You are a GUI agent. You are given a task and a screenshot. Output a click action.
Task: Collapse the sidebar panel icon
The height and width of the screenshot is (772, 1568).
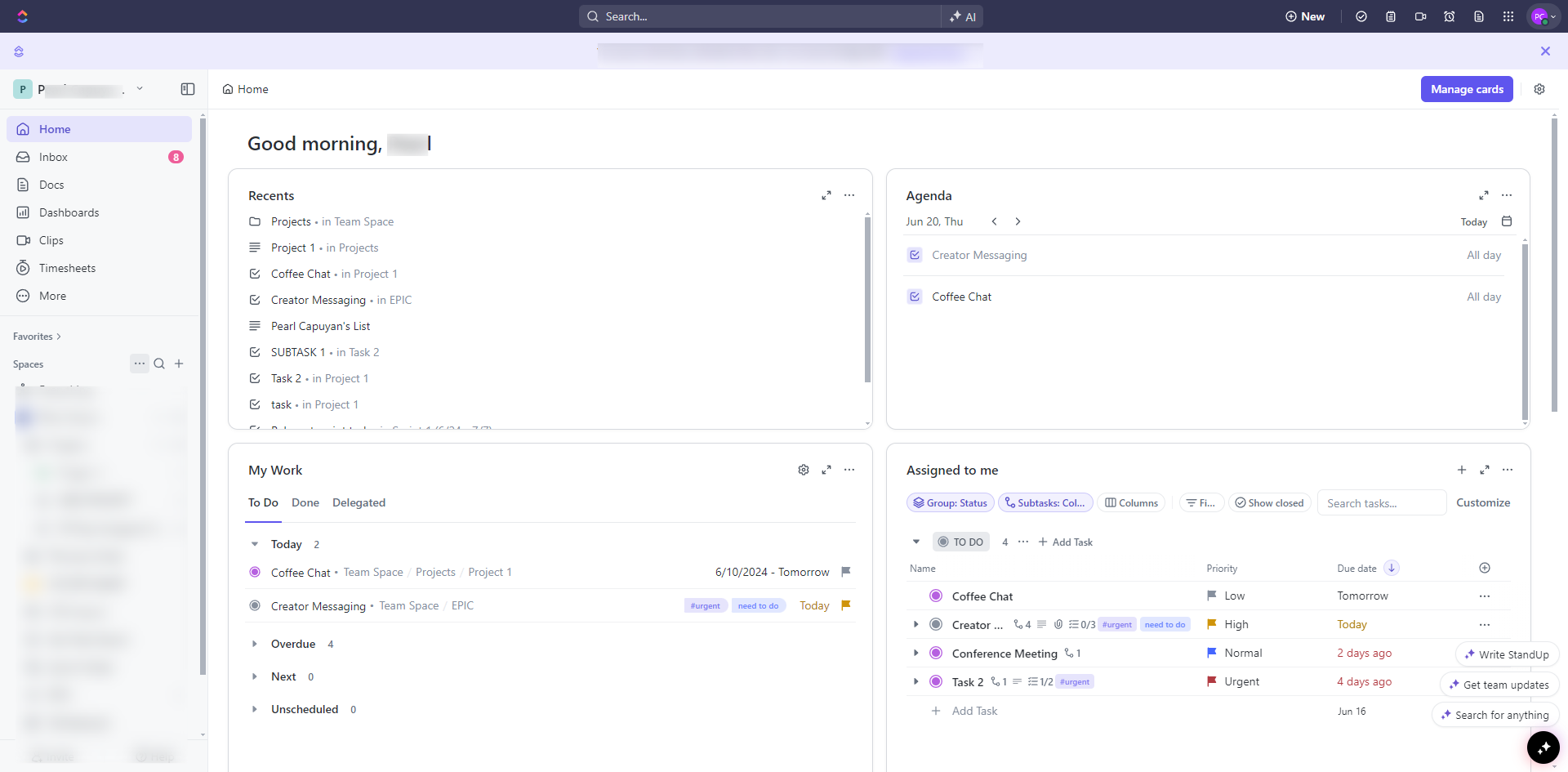point(188,89)
